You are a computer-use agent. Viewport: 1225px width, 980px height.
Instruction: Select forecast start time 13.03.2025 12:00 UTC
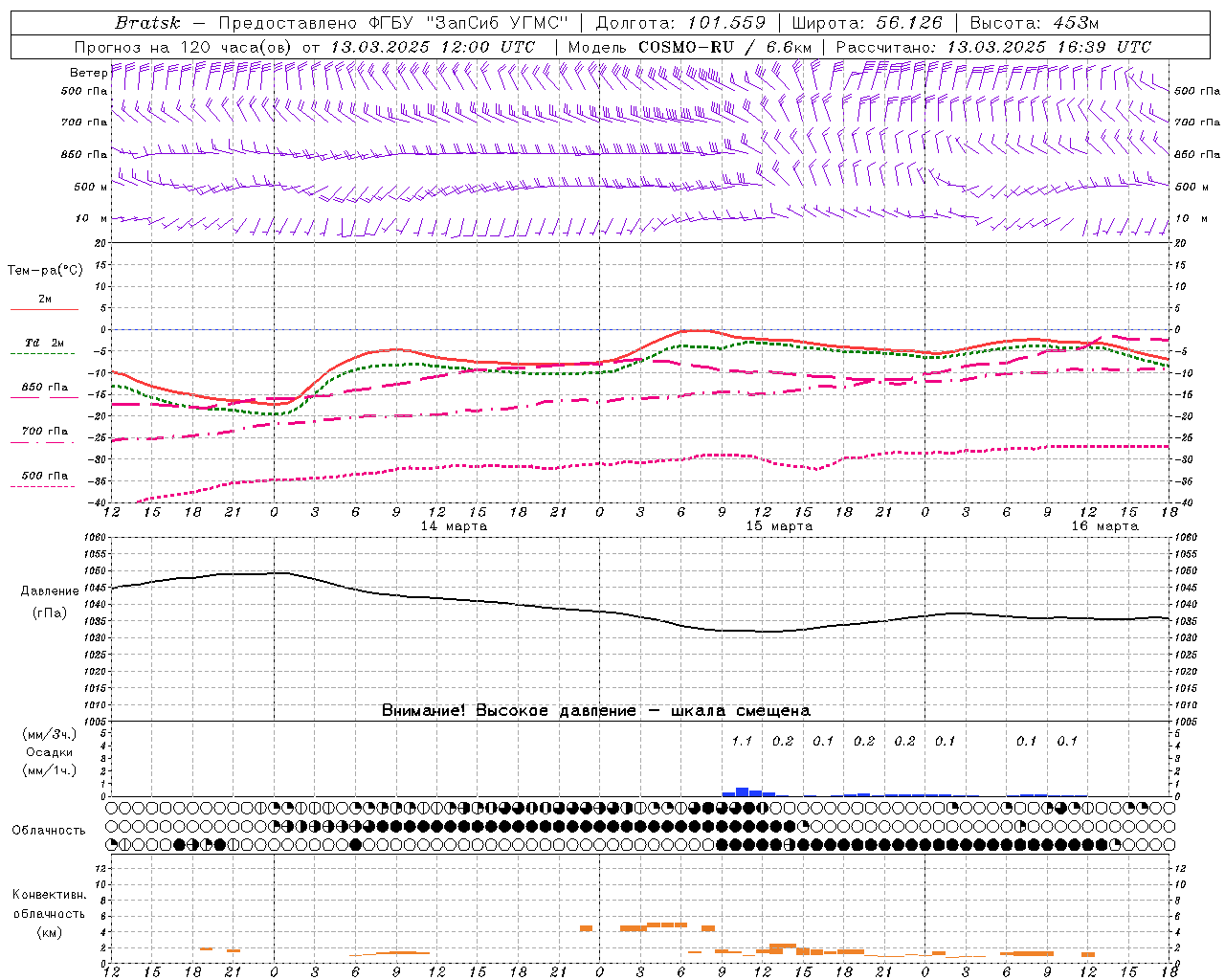point(433,47)
